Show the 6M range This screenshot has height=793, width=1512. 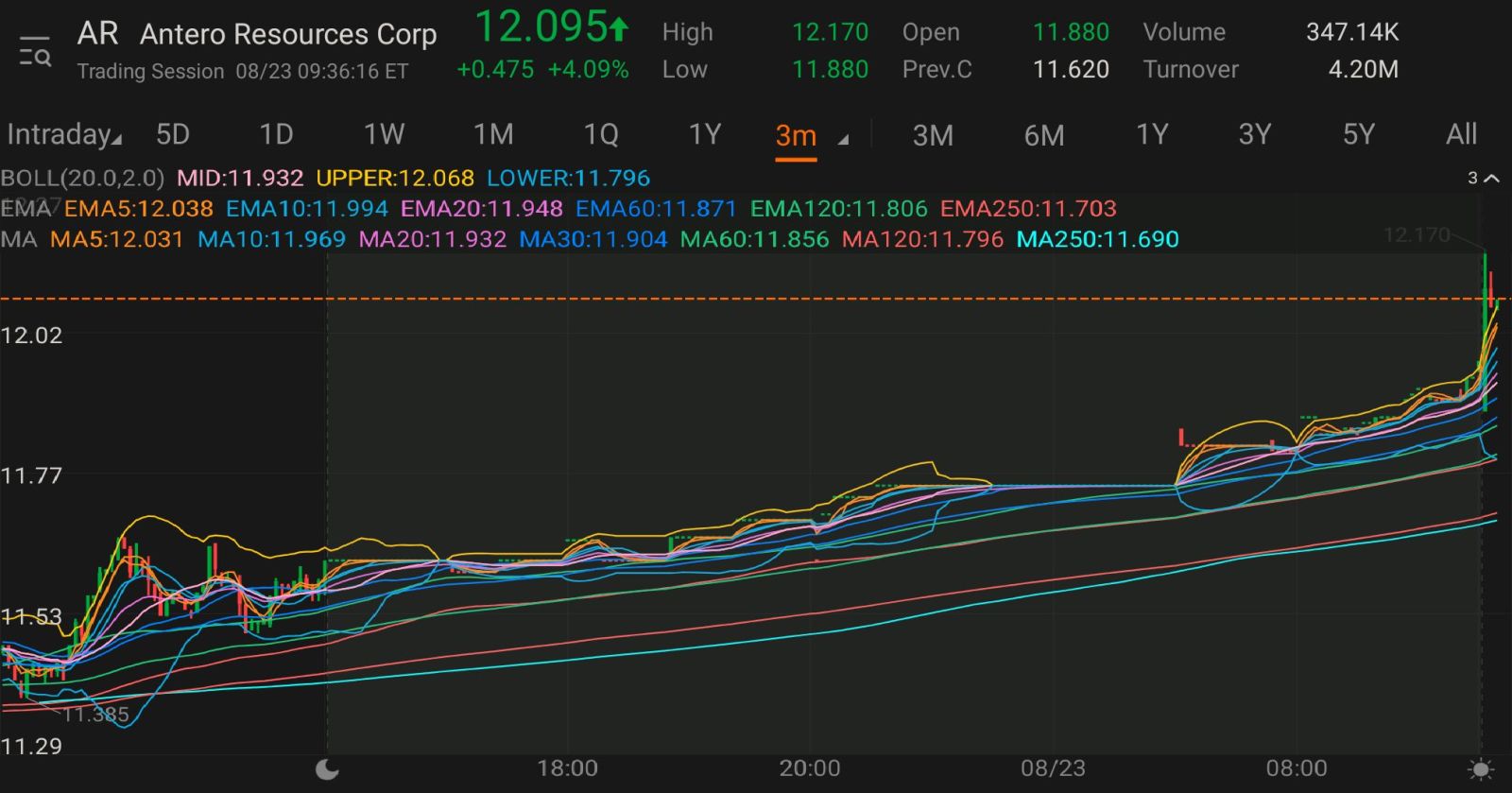click(1044, 135)
